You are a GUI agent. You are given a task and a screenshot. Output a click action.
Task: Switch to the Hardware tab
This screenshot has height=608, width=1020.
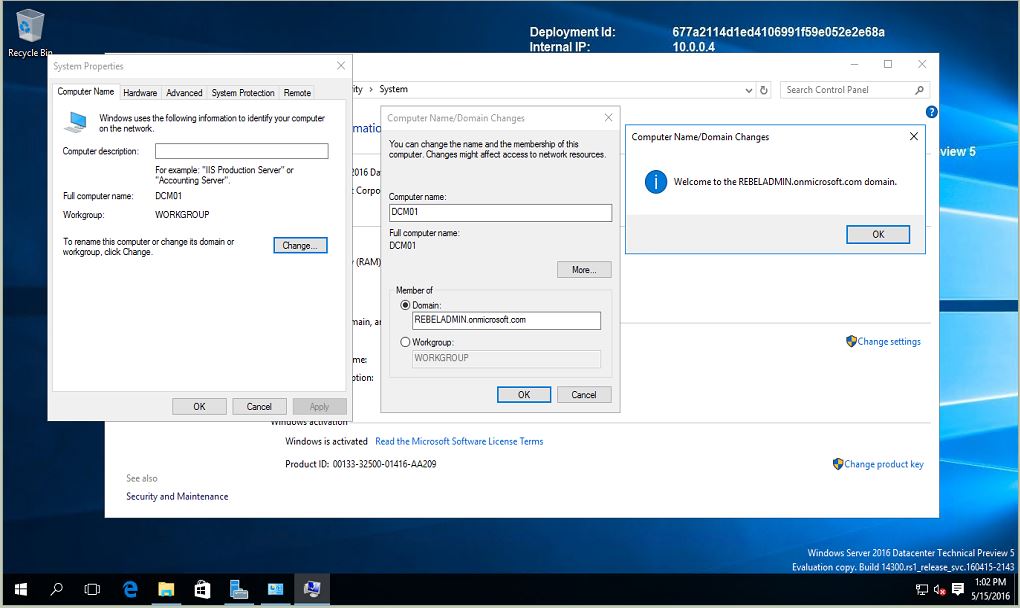[x=140, y=93]
